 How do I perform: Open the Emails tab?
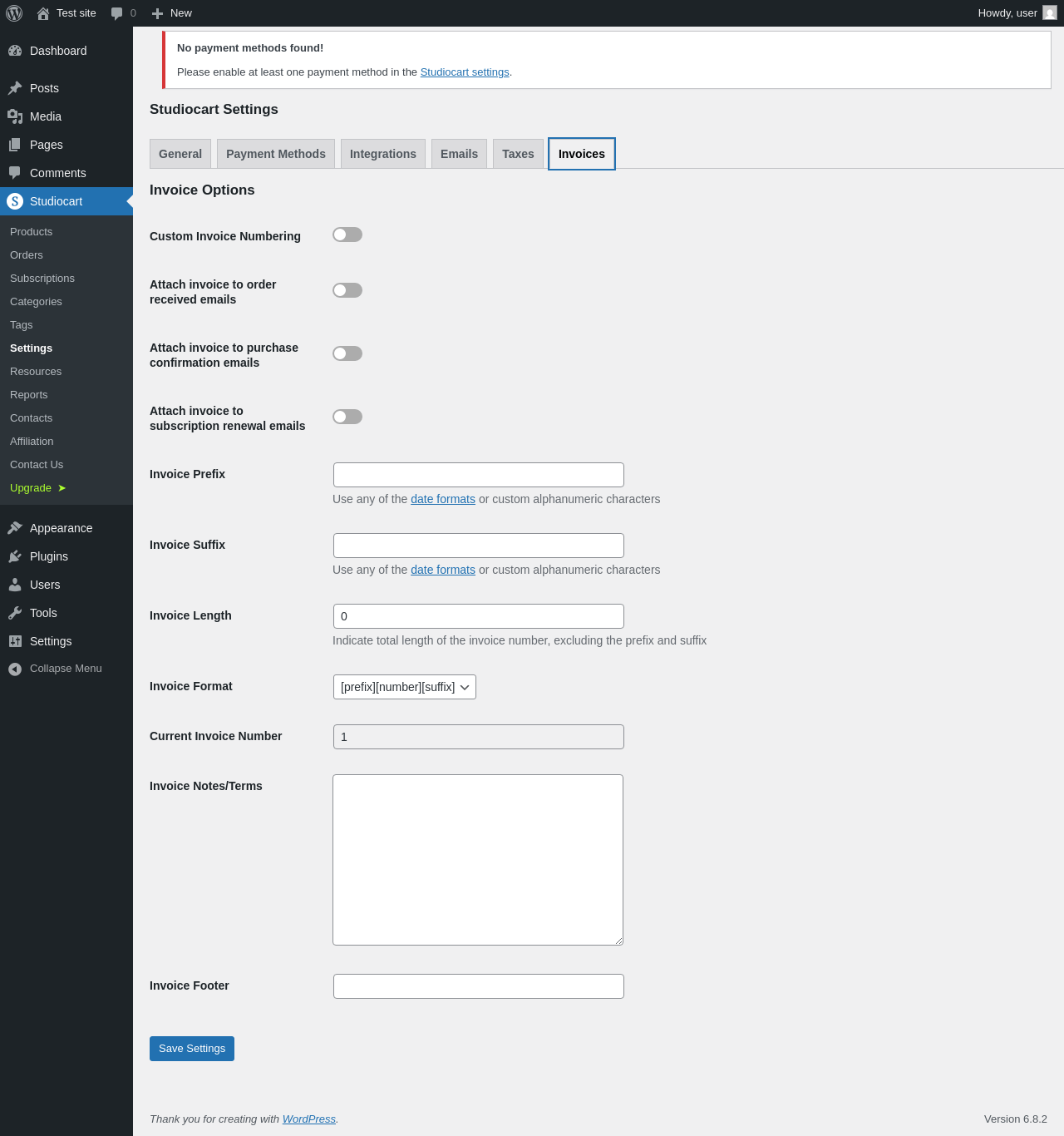click(x=459, y=154)
